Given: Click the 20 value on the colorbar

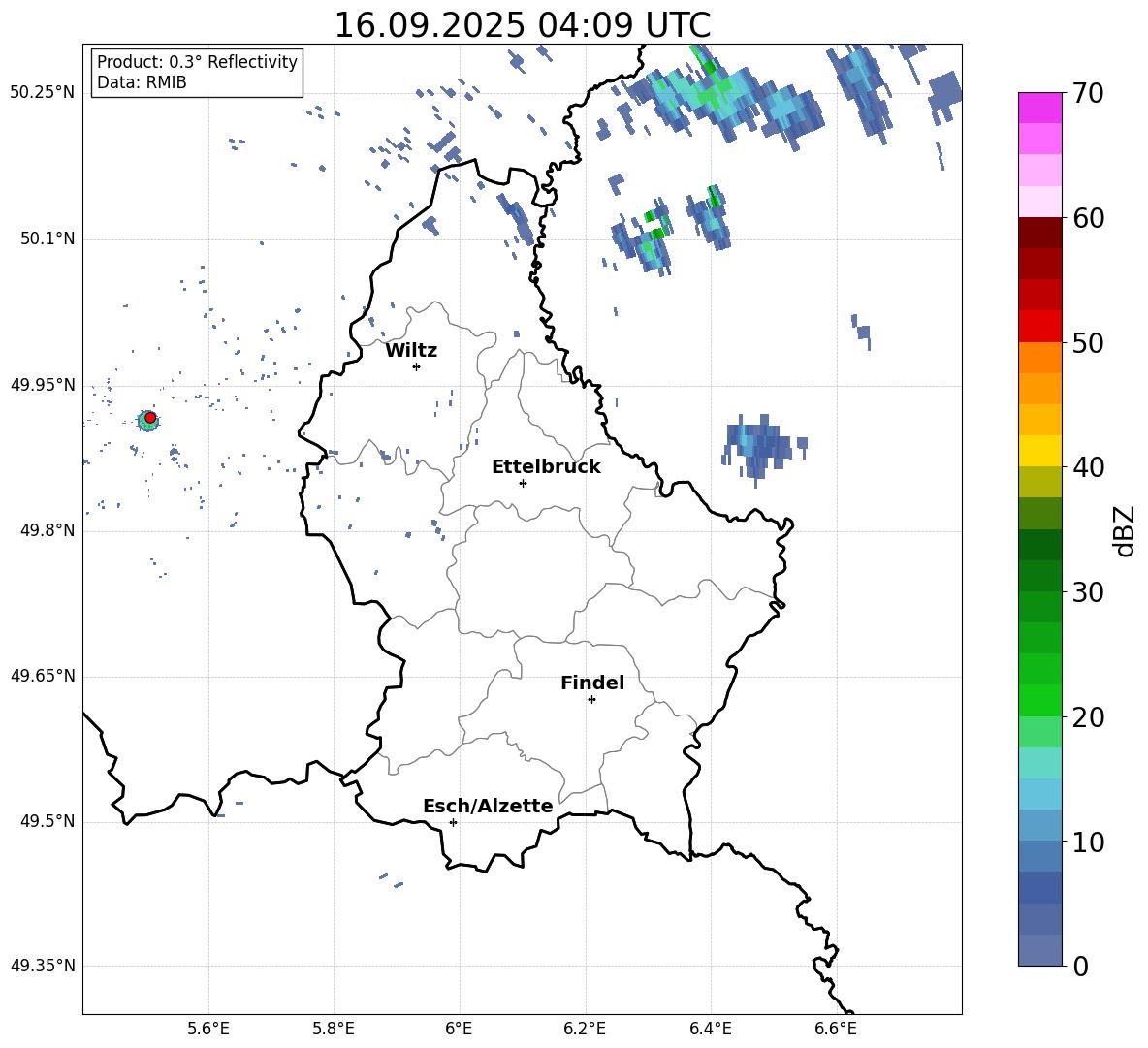Looking at the screenshot, I should tap(1088, 717).
